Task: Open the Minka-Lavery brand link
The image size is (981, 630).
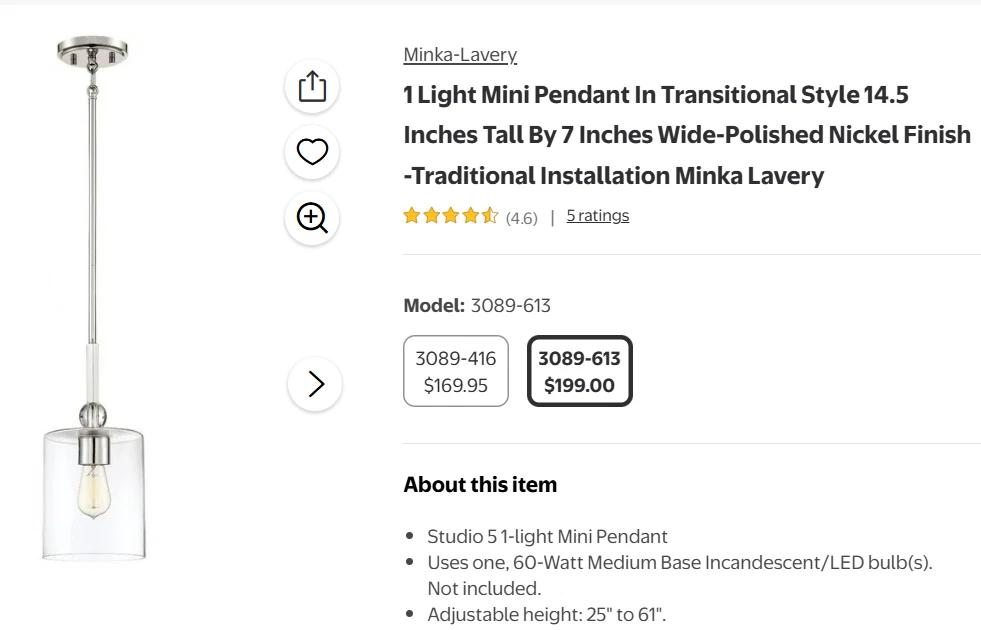Action: coord(460,55)
